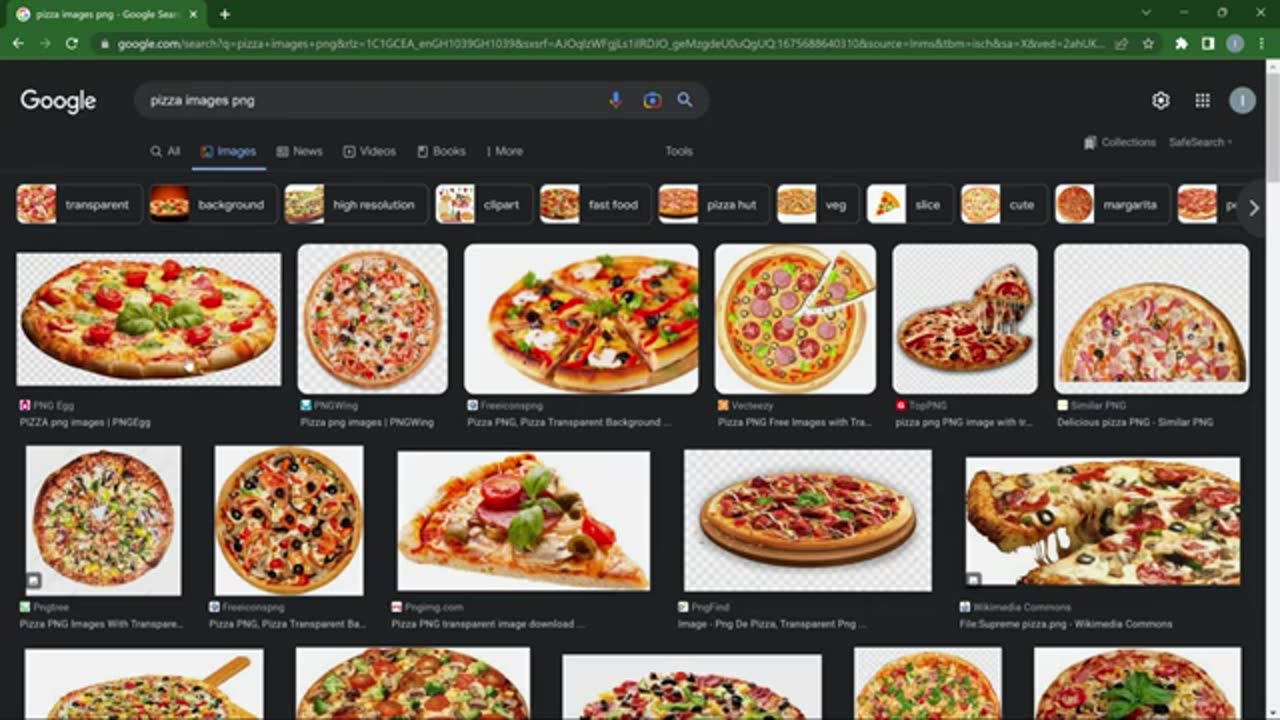Bookmark this page with star icon
This screenshot has height=720, width=1280.
click(1148, 44)
